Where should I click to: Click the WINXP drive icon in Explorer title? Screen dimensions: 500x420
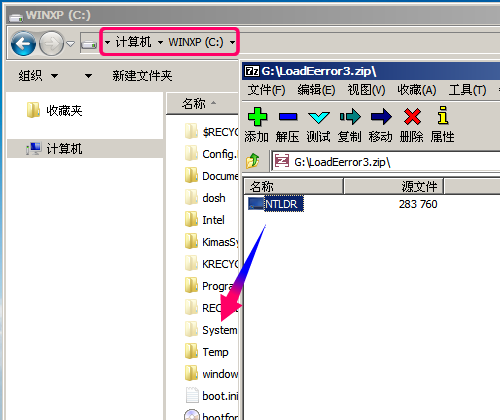(x=16, y=17)
